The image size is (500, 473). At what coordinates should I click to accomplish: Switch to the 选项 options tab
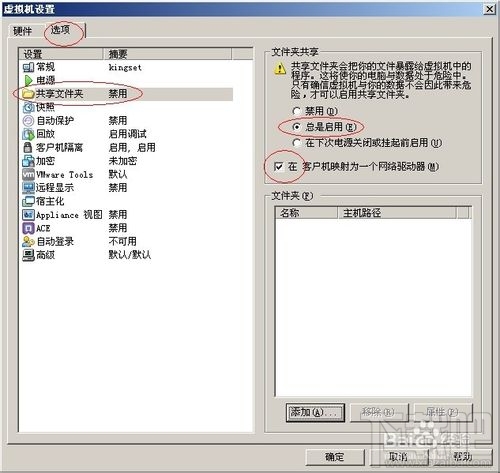(61, 30)
